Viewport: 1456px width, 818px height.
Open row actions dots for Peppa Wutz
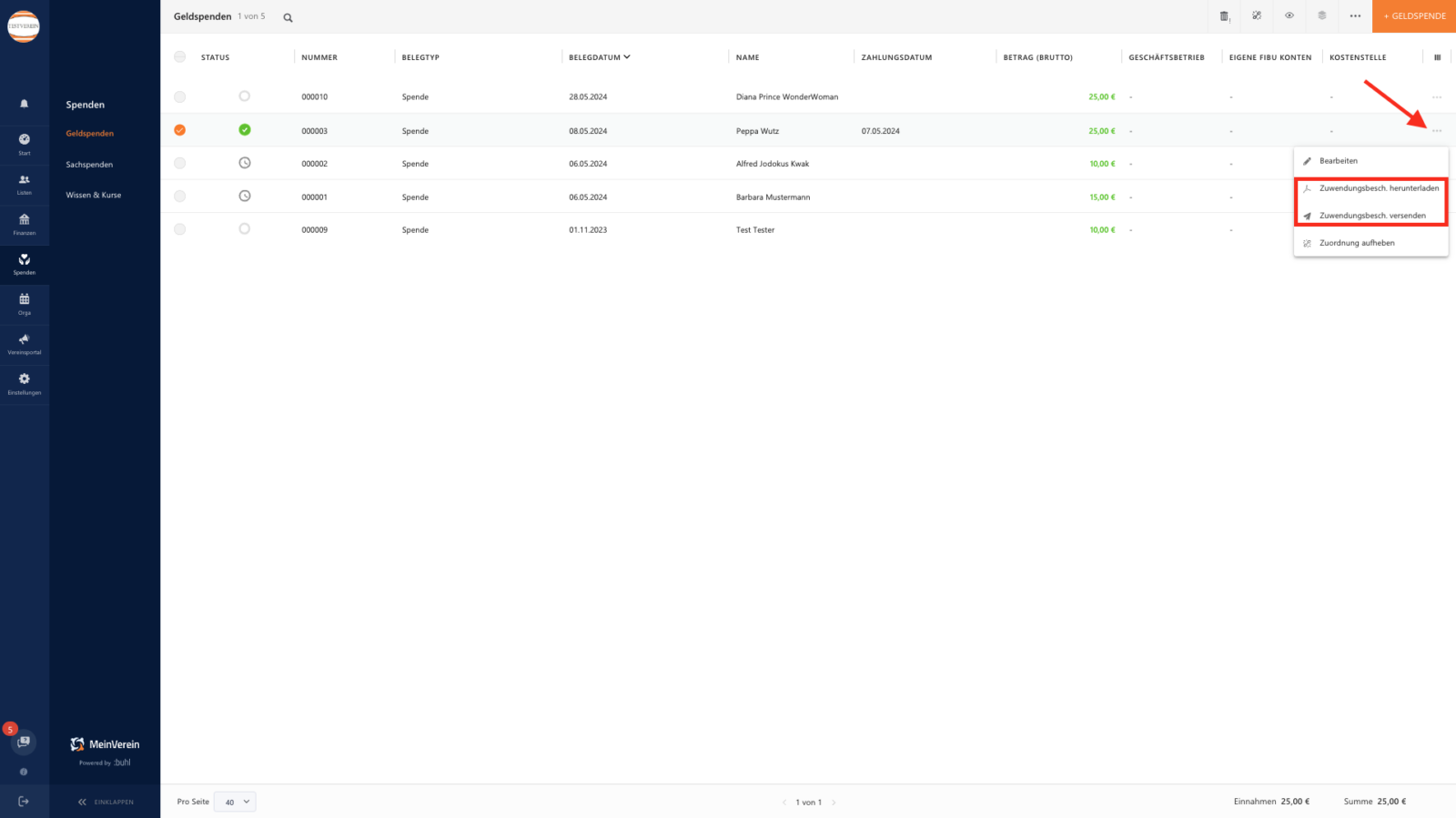1437,131
